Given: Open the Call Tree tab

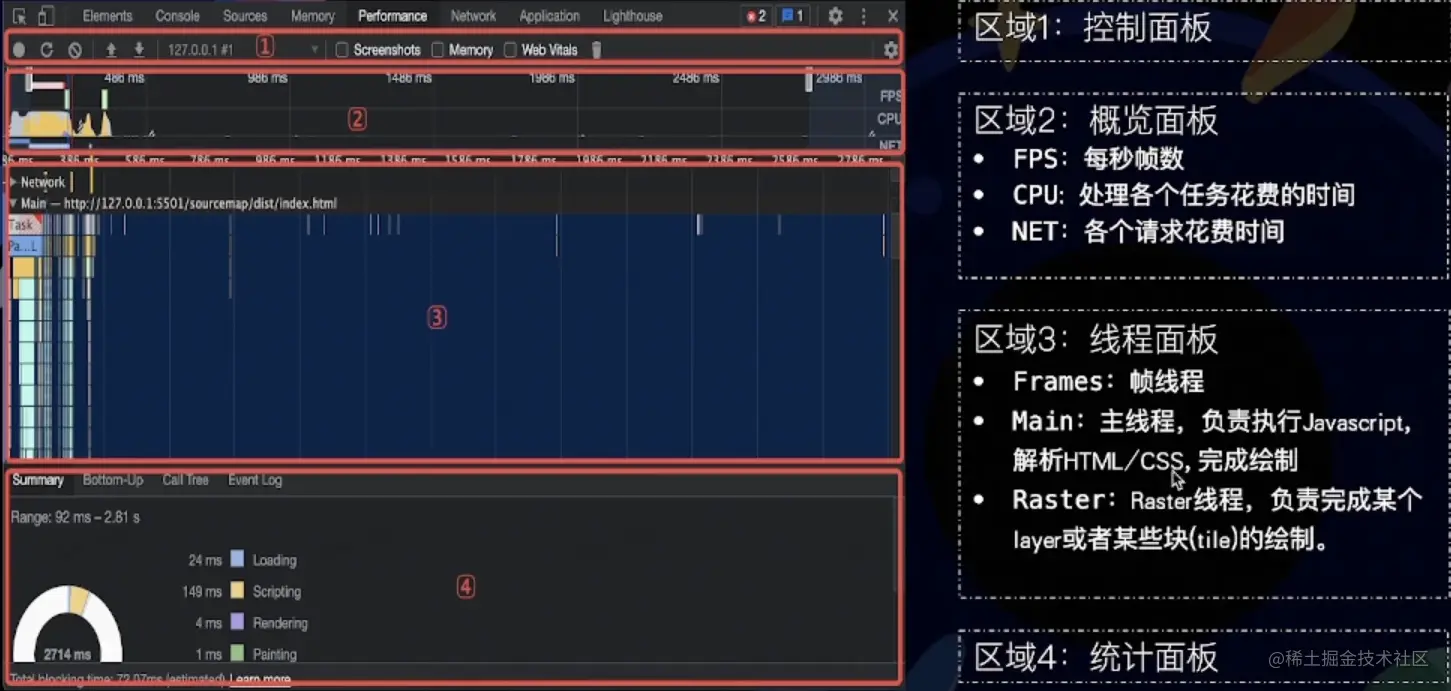Looking at the screenshot, I should coord(185,480).
